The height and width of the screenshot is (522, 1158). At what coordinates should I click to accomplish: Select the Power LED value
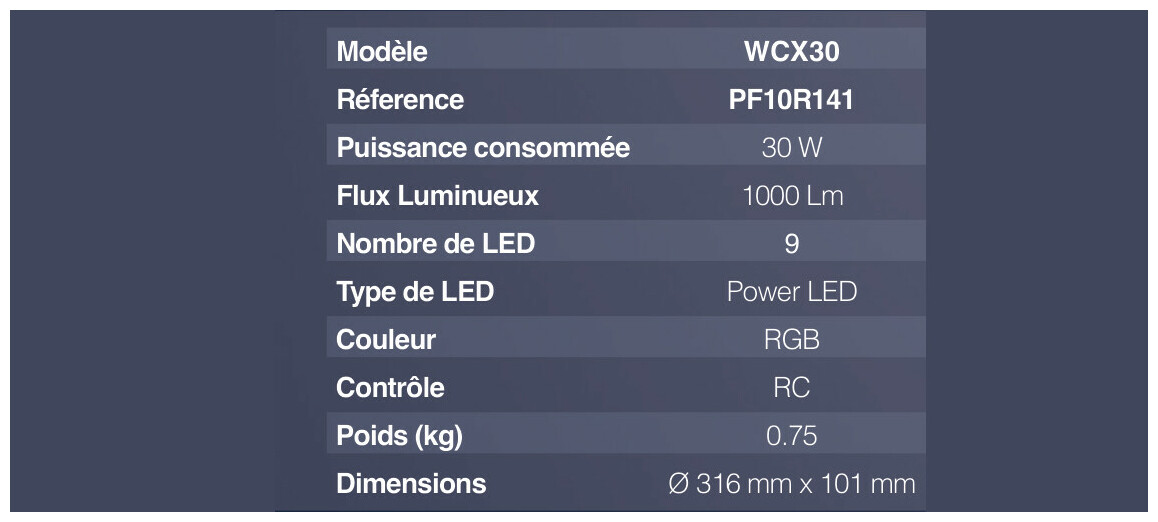[x=791, y=291]
